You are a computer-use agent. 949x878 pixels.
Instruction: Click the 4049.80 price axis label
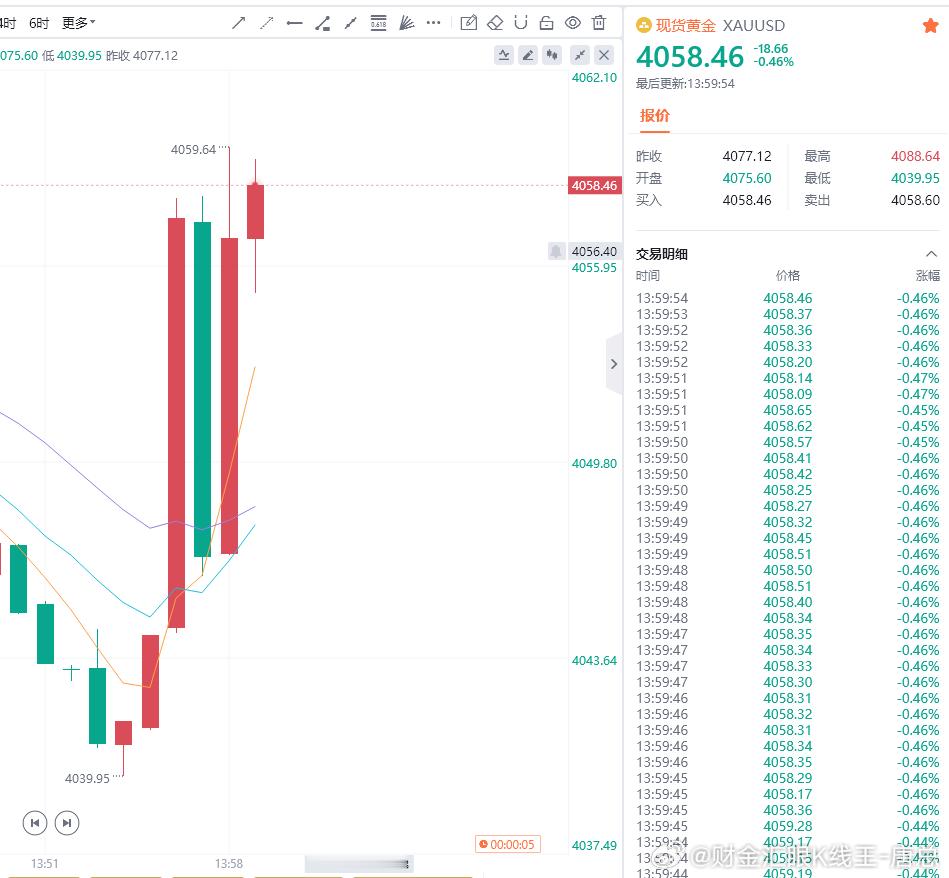[594, 464]
